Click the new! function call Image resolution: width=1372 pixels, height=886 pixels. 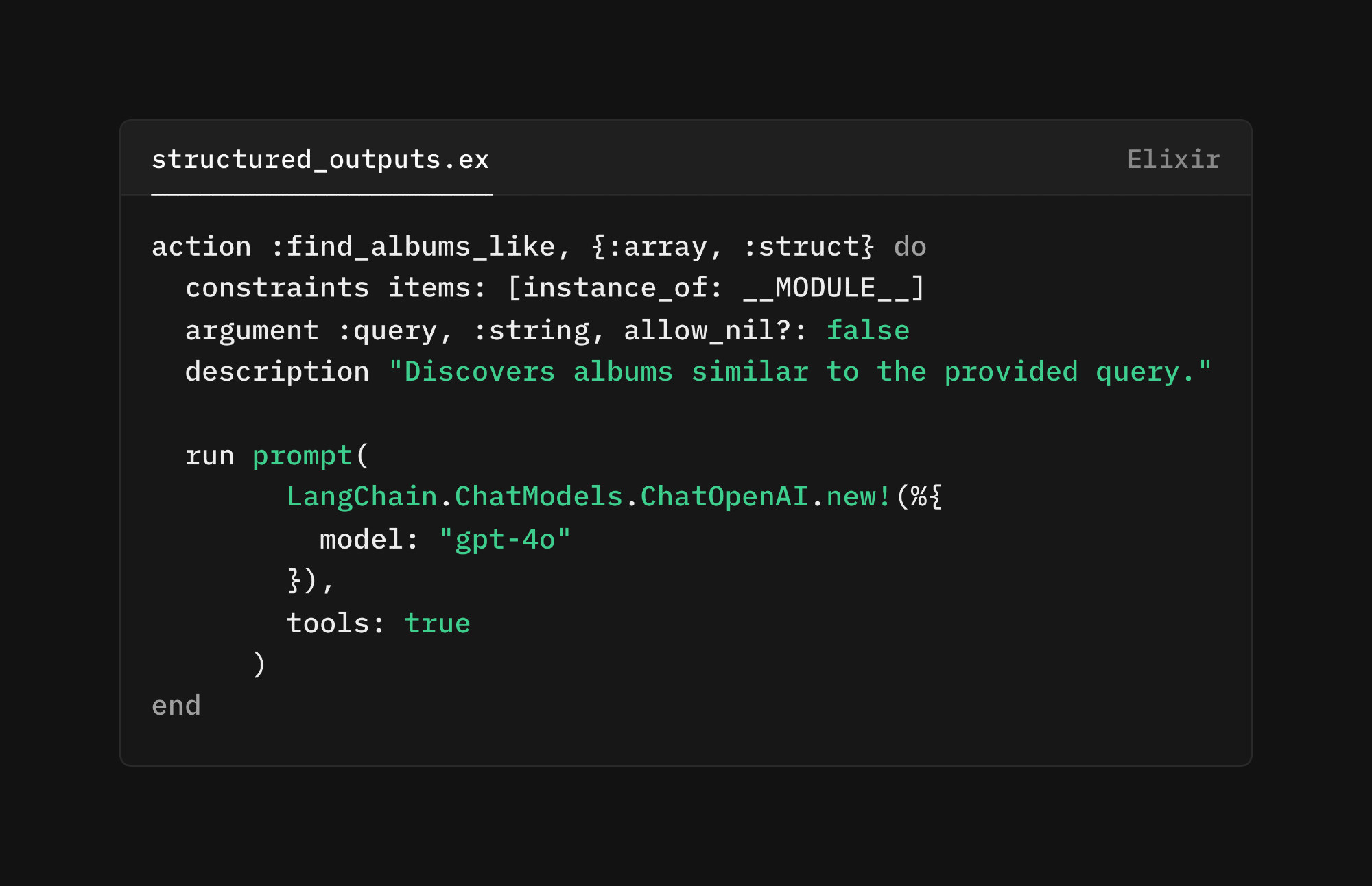coord(858,497)
